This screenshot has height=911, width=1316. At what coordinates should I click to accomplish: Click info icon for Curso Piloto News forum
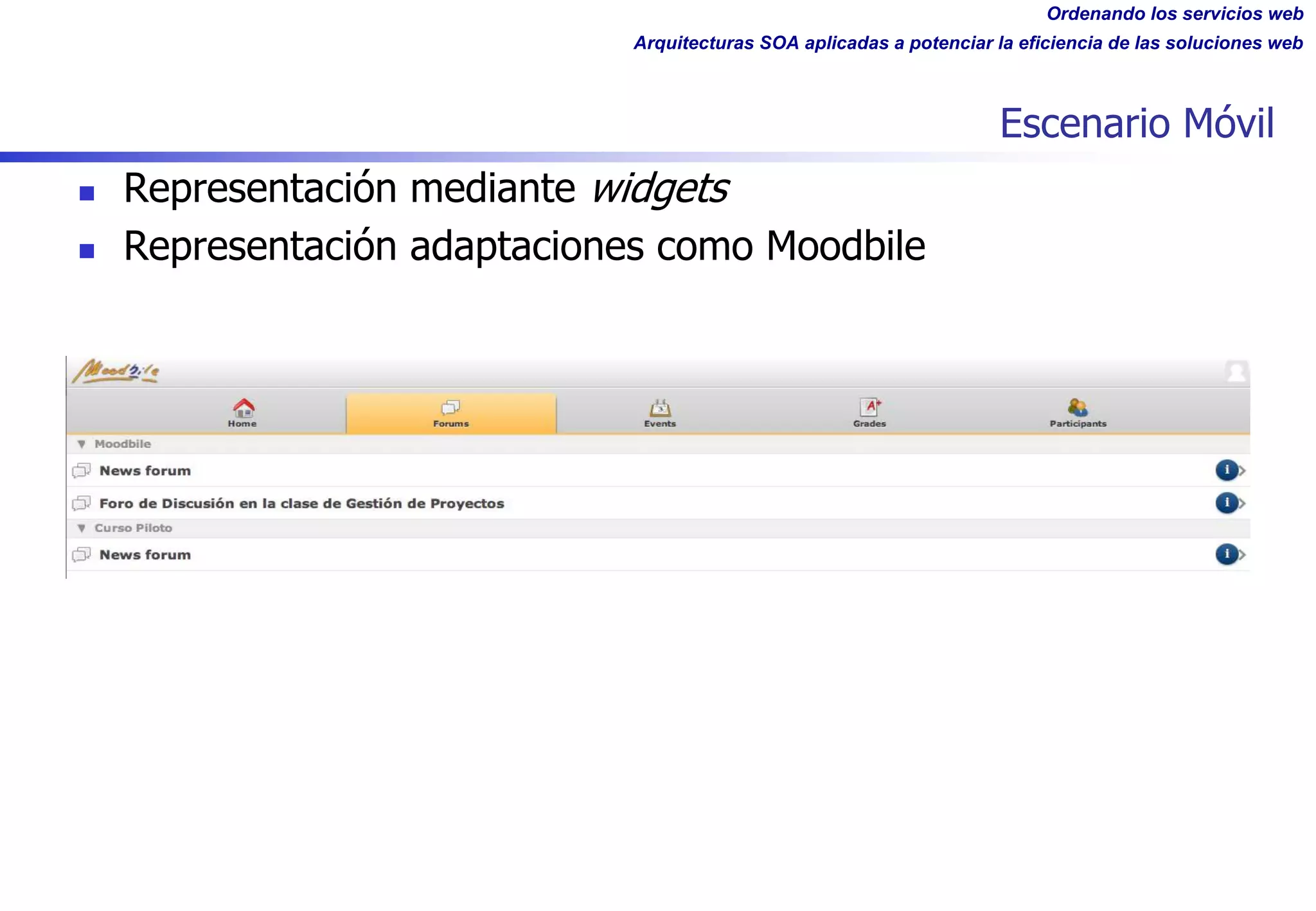pyautogui.click(x=1227, y=554)
